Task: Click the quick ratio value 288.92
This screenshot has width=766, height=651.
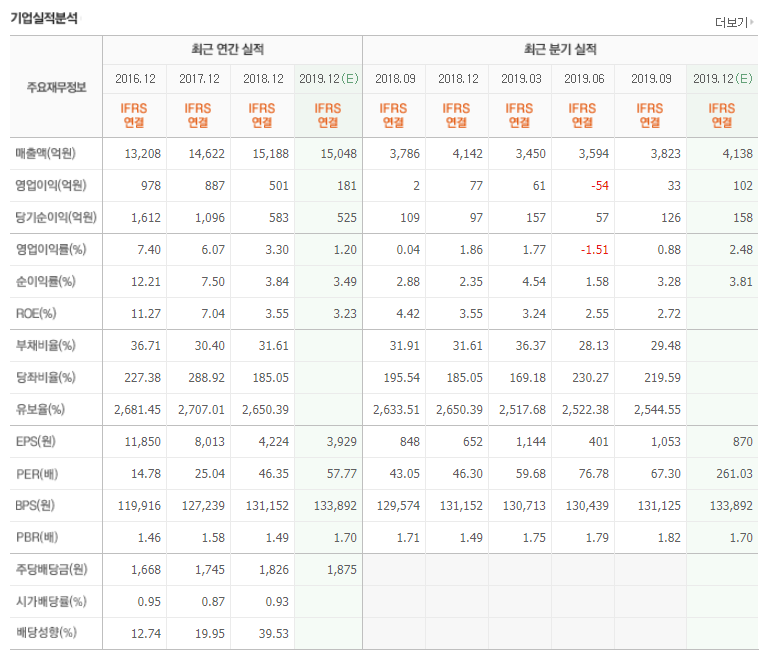Action: pos(207,378)
